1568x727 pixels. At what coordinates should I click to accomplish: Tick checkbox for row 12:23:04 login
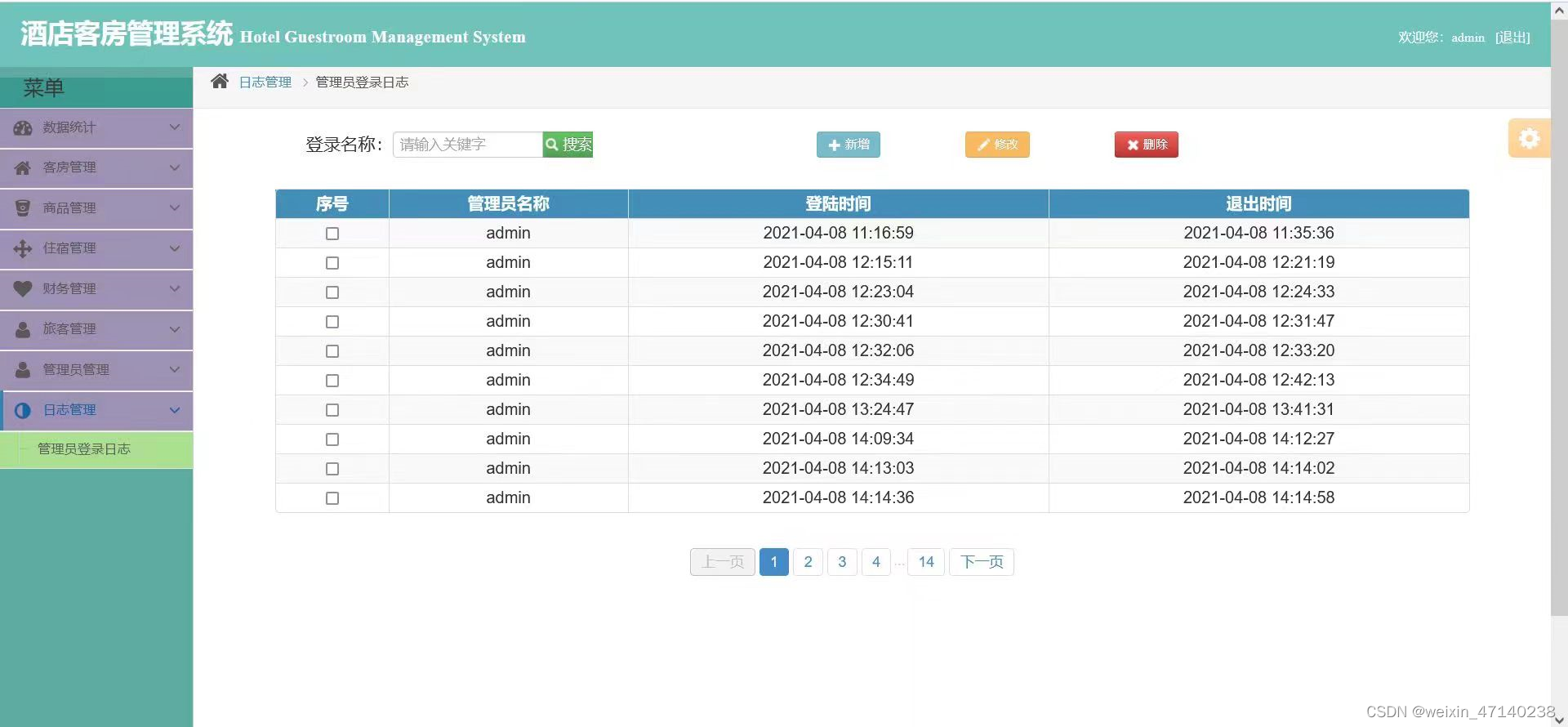pyautogui.click(x=332, y=292)
